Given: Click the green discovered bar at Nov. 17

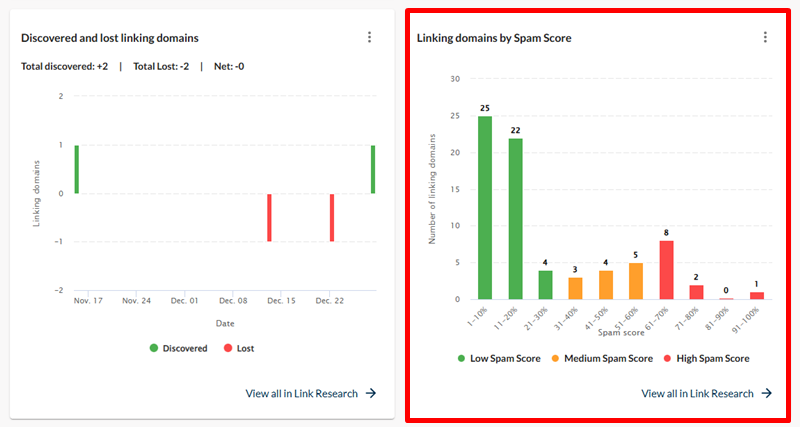Looking at the screenshot, I should [x=76, y=169].
